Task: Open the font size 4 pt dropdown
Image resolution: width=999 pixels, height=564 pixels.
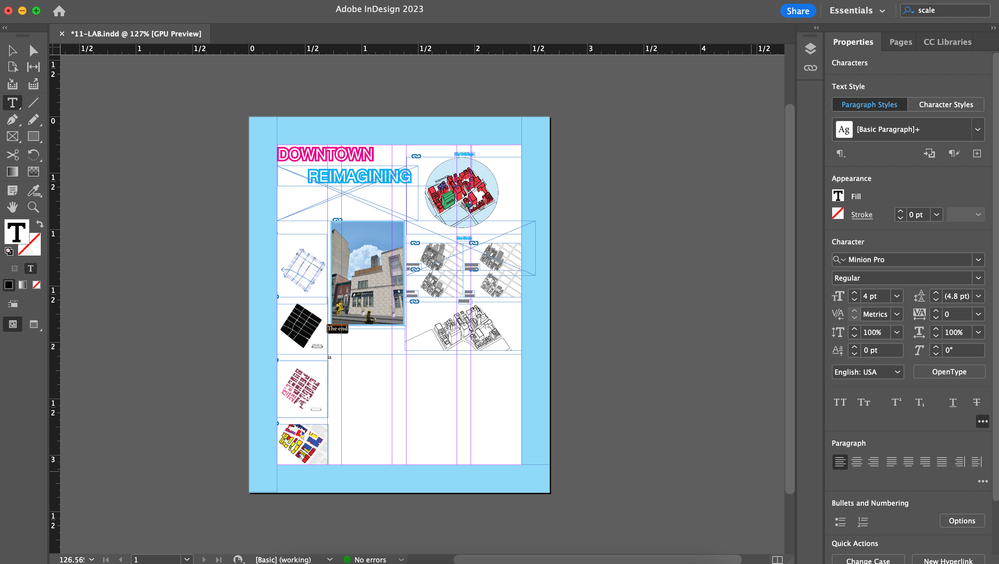Action: (896, 296)
